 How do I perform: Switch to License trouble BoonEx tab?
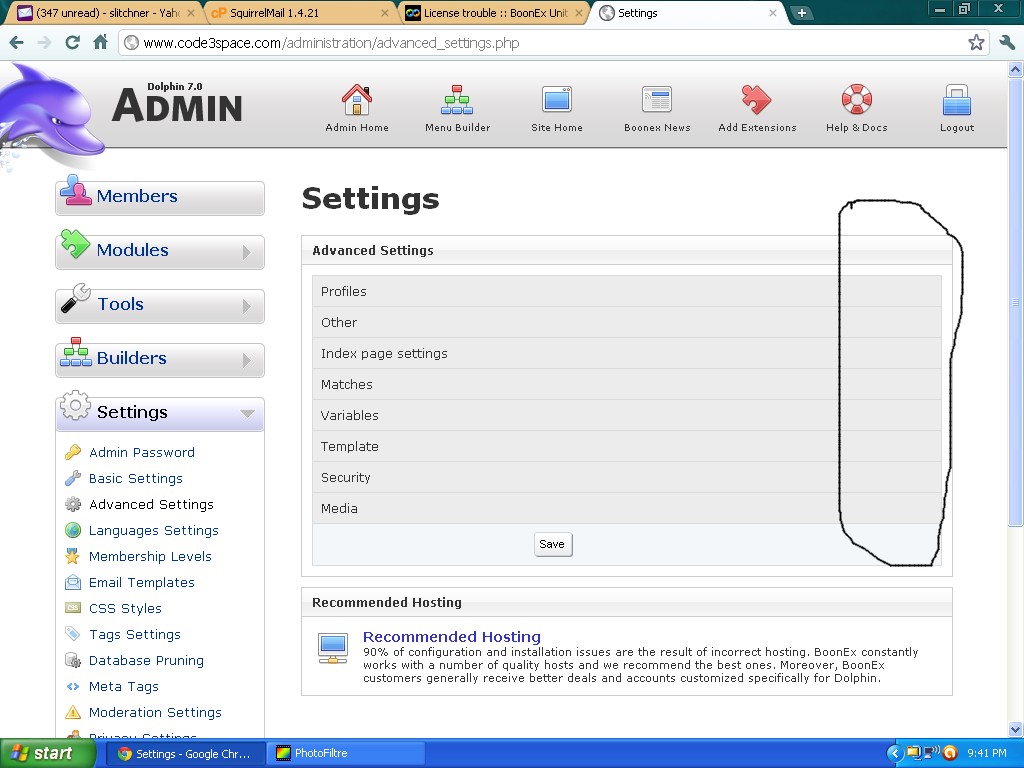point(490,13)
